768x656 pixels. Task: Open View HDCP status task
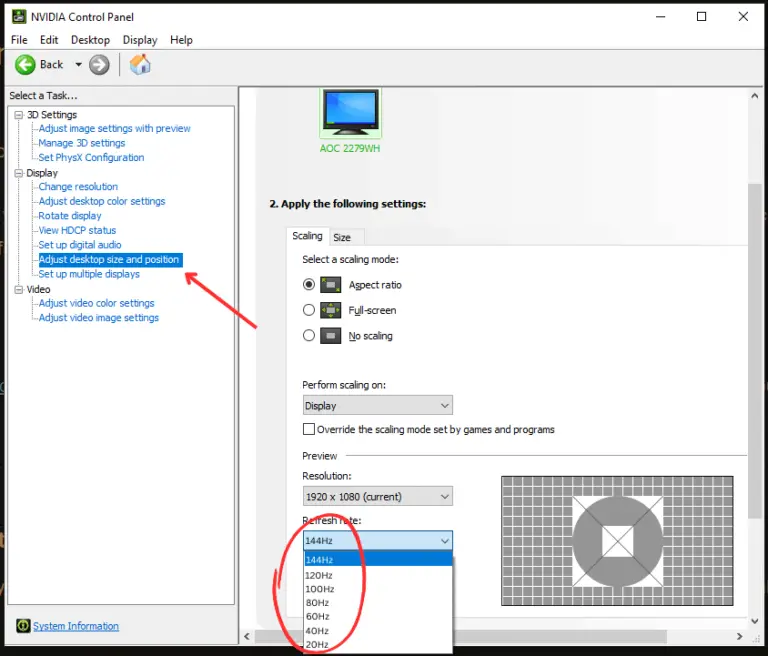point(77,230)
